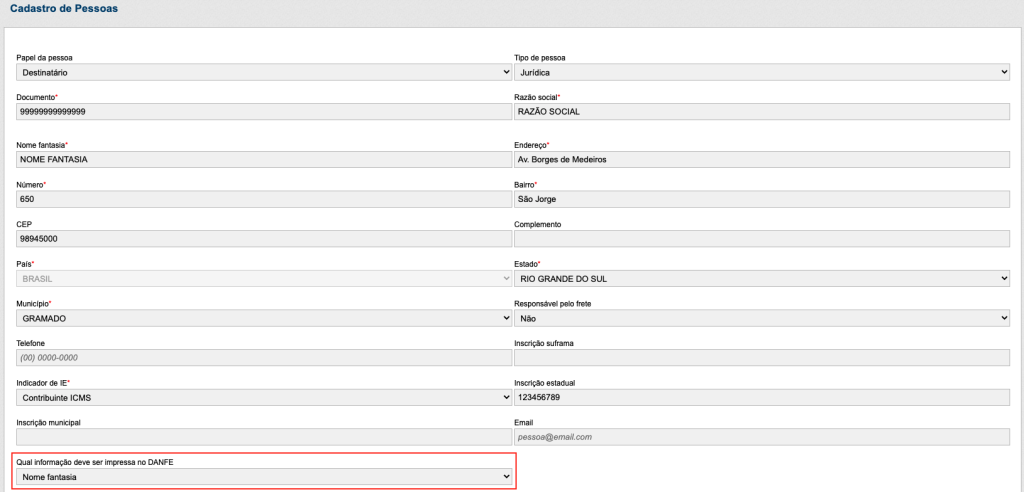The width and height of the screenshot is (1024, 492).
Task: Click the CEP input field
Action: 264,239
